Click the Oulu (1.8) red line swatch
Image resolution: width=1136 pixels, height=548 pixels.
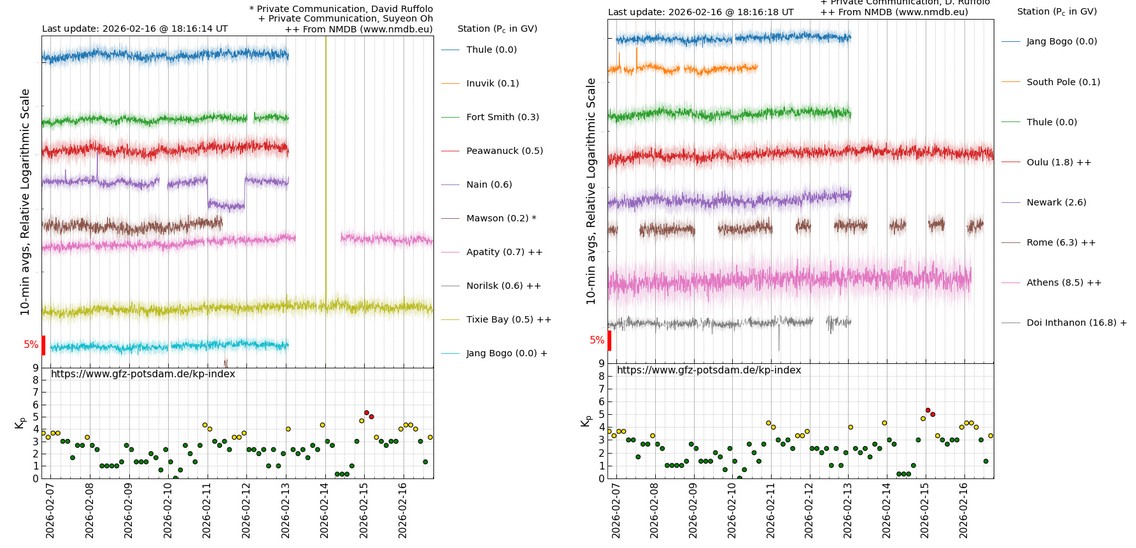(1011, 162)
